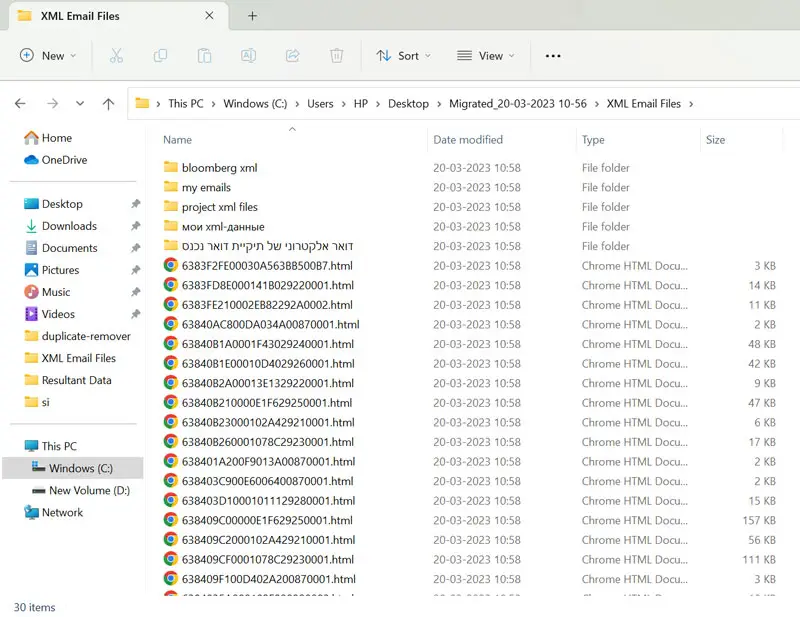Click the Share icon in toolbar
The image size is (800, 617).
[293, 56]
